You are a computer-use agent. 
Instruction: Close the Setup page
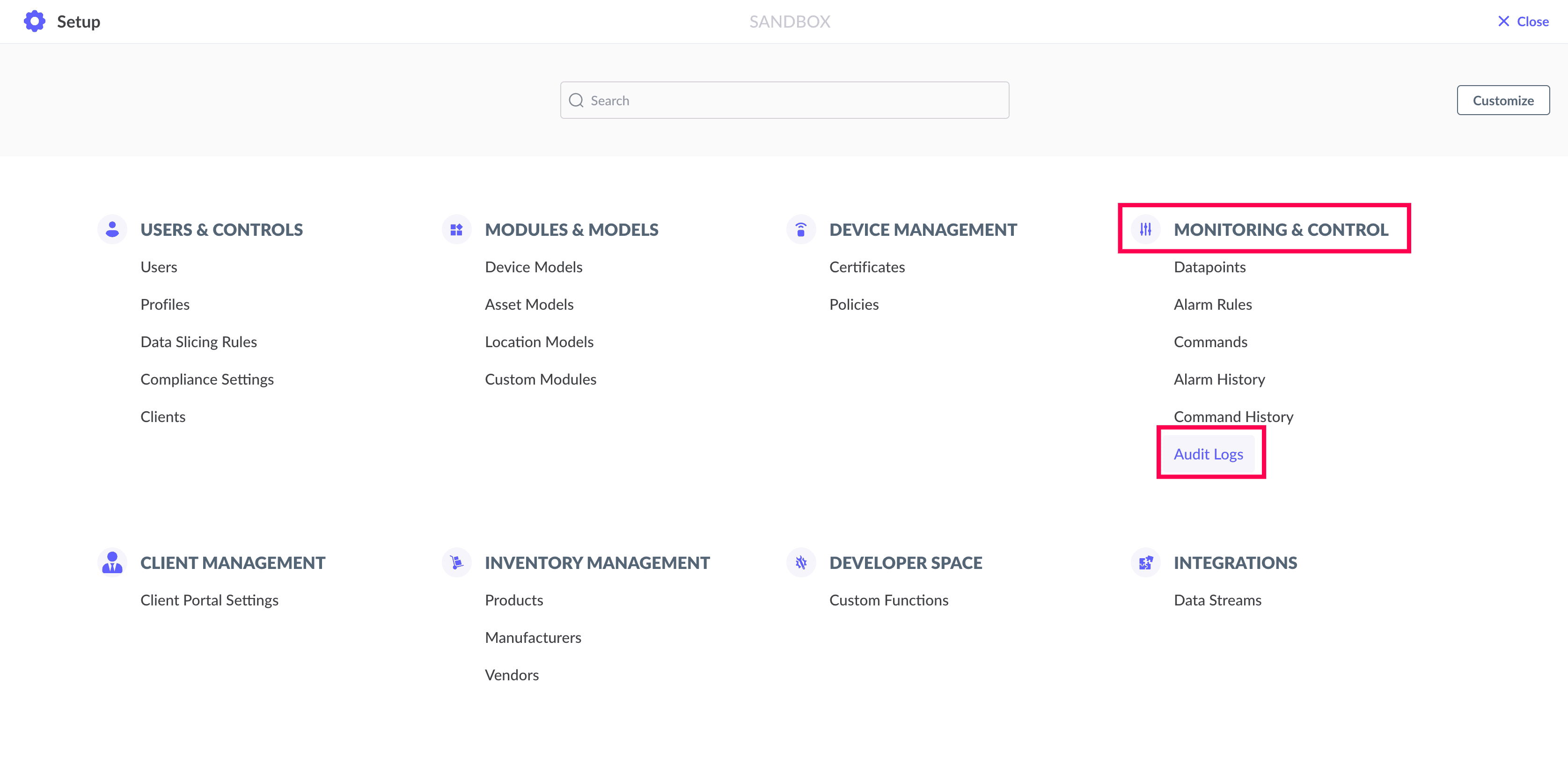tap(1523, 22)
